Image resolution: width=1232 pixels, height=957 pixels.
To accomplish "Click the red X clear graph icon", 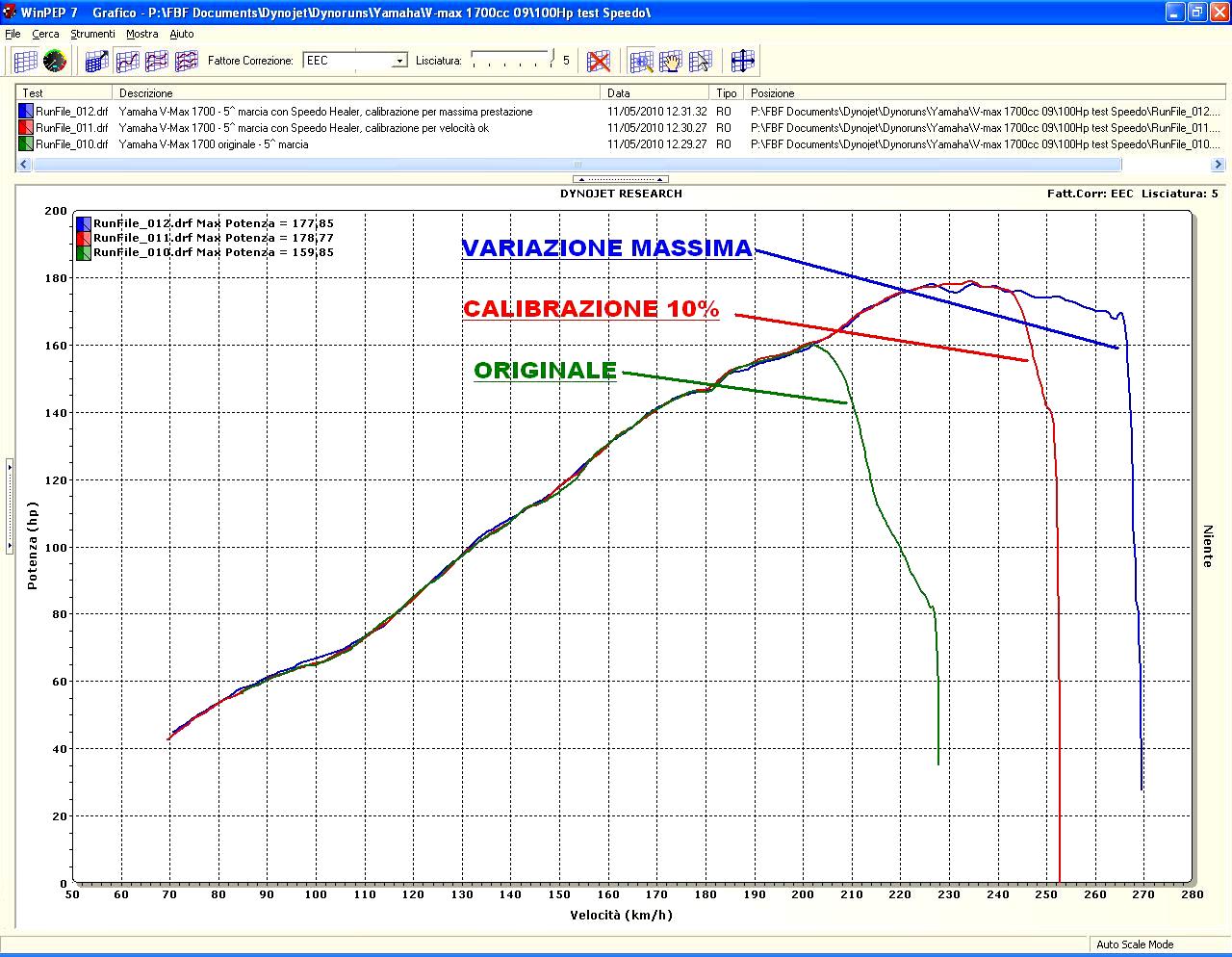I will [x=599, y=61].
